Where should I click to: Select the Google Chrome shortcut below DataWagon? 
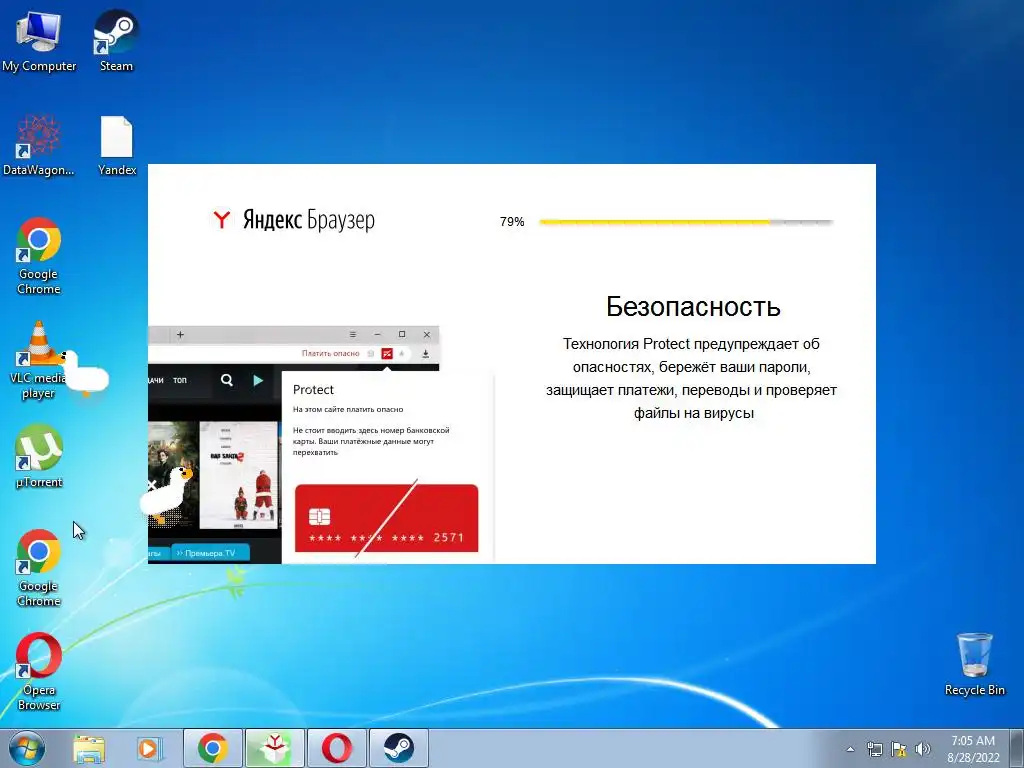pyautogui.click(x=39, y=255)
